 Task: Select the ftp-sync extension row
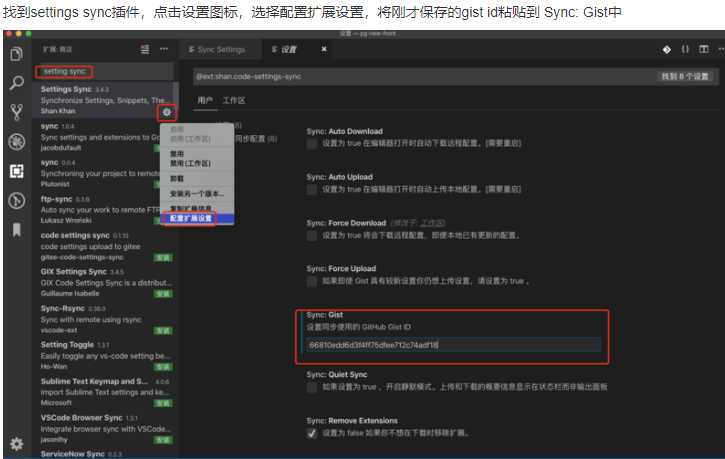tap(104, 209)
